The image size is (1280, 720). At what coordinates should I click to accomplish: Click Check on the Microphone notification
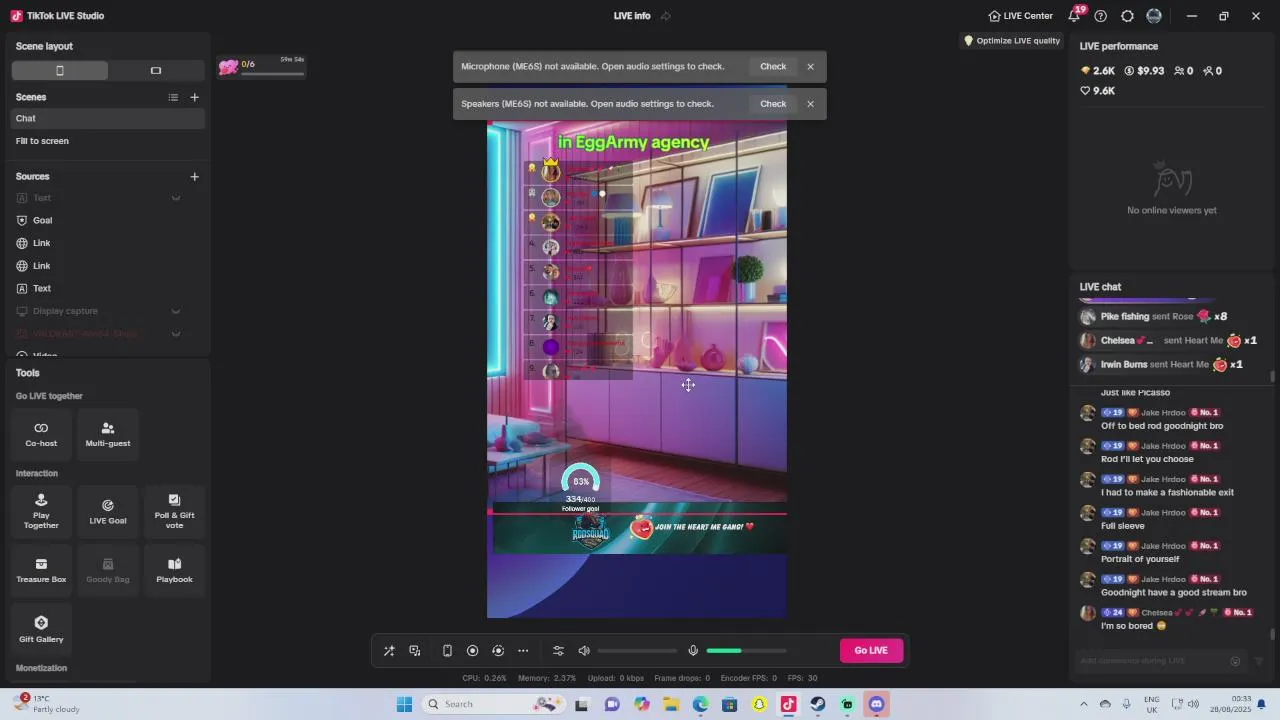click(x=773, y=66)
